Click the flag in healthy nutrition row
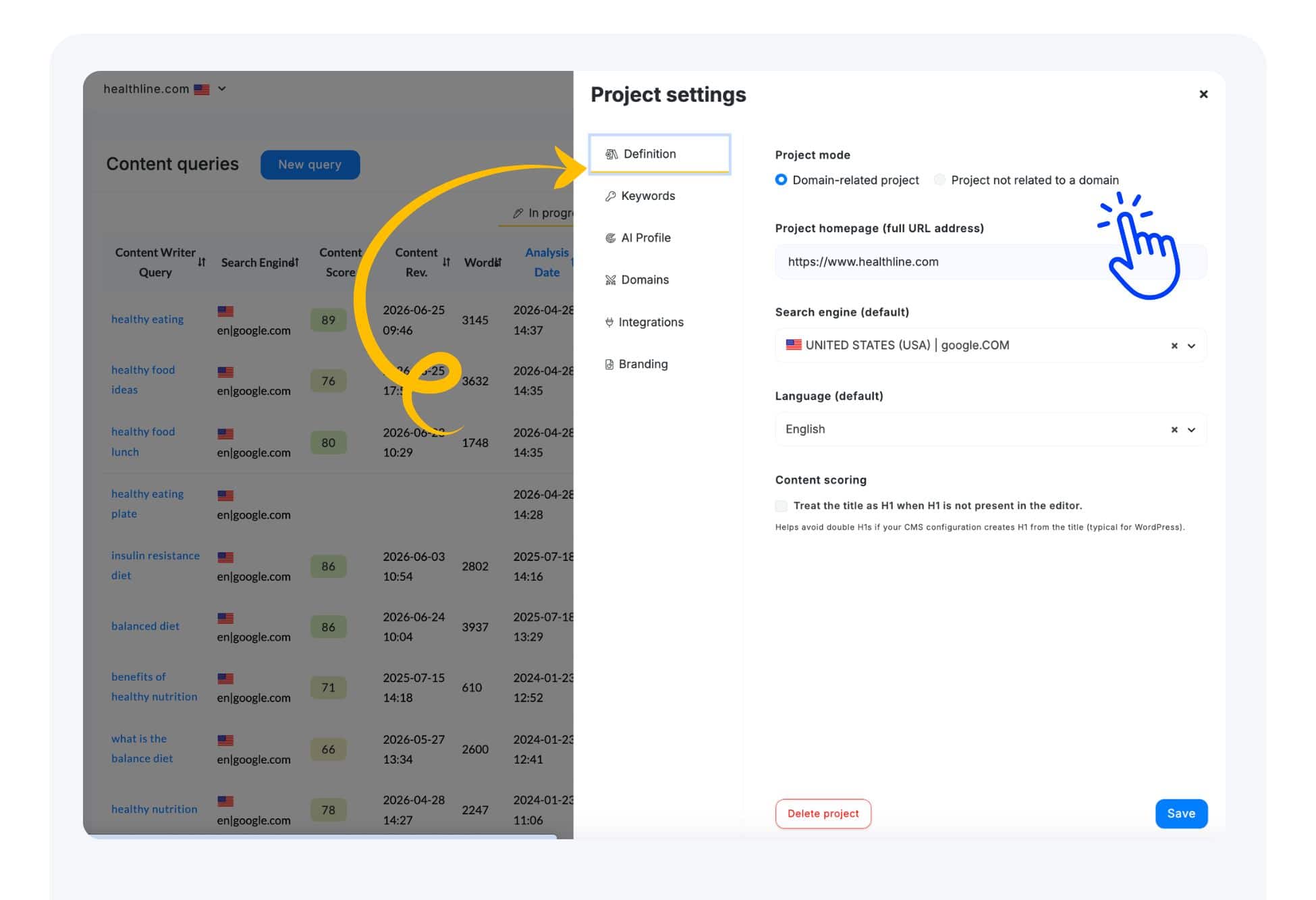 [225, 801]
